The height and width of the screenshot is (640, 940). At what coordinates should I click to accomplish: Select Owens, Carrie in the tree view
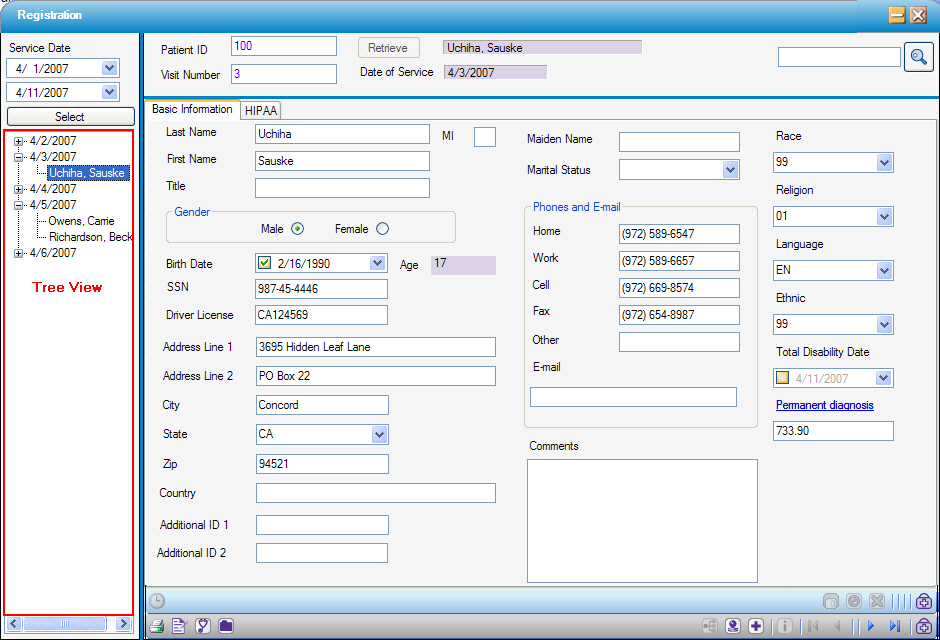point(83,221)
